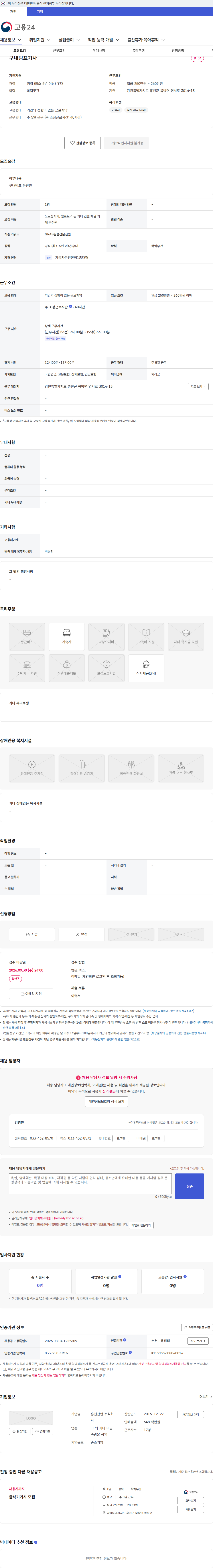Click the 근무시간 협의가능 tag
Viewport: 213px width, 1568px height.
click(55, 338)
